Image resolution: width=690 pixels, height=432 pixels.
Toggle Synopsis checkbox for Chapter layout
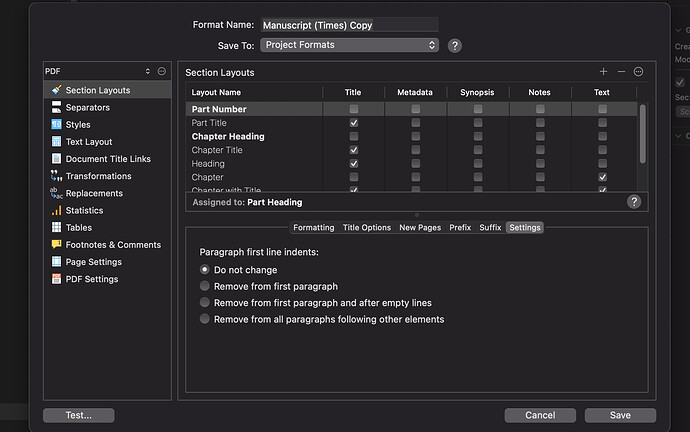coord(478,177)
